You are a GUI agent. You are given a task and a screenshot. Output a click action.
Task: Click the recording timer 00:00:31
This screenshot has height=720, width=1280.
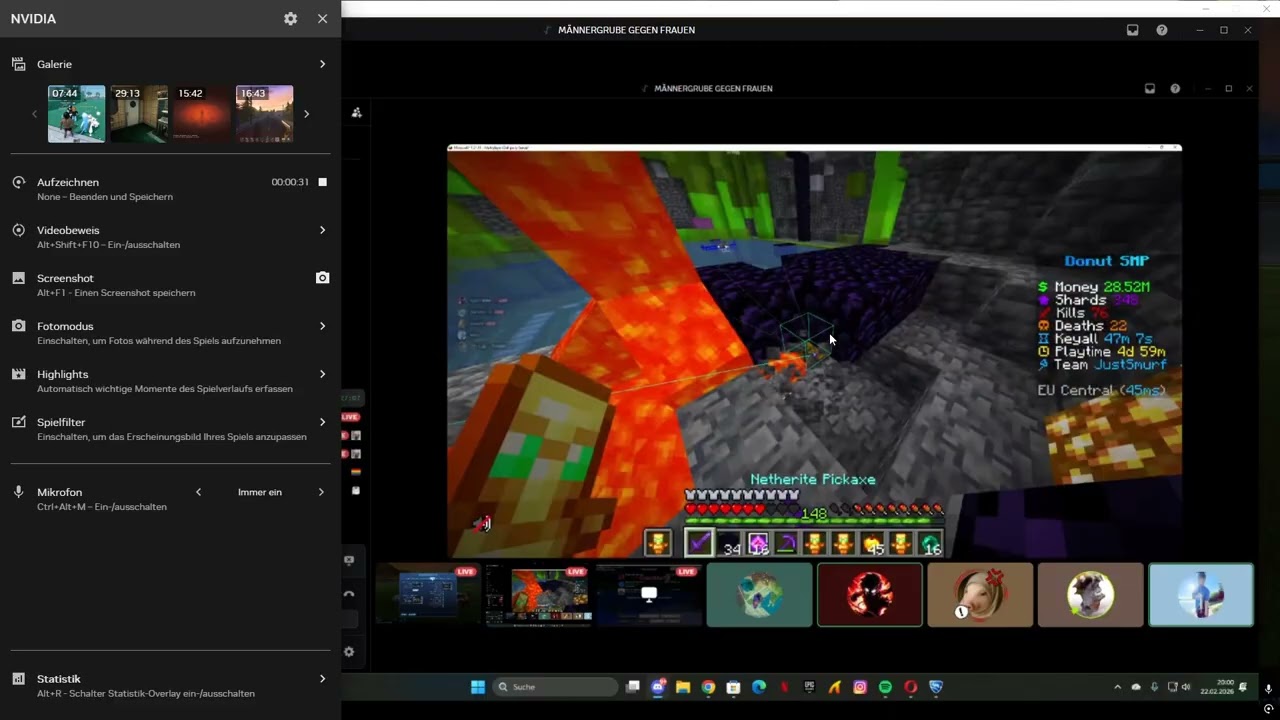tap(290, 182)
